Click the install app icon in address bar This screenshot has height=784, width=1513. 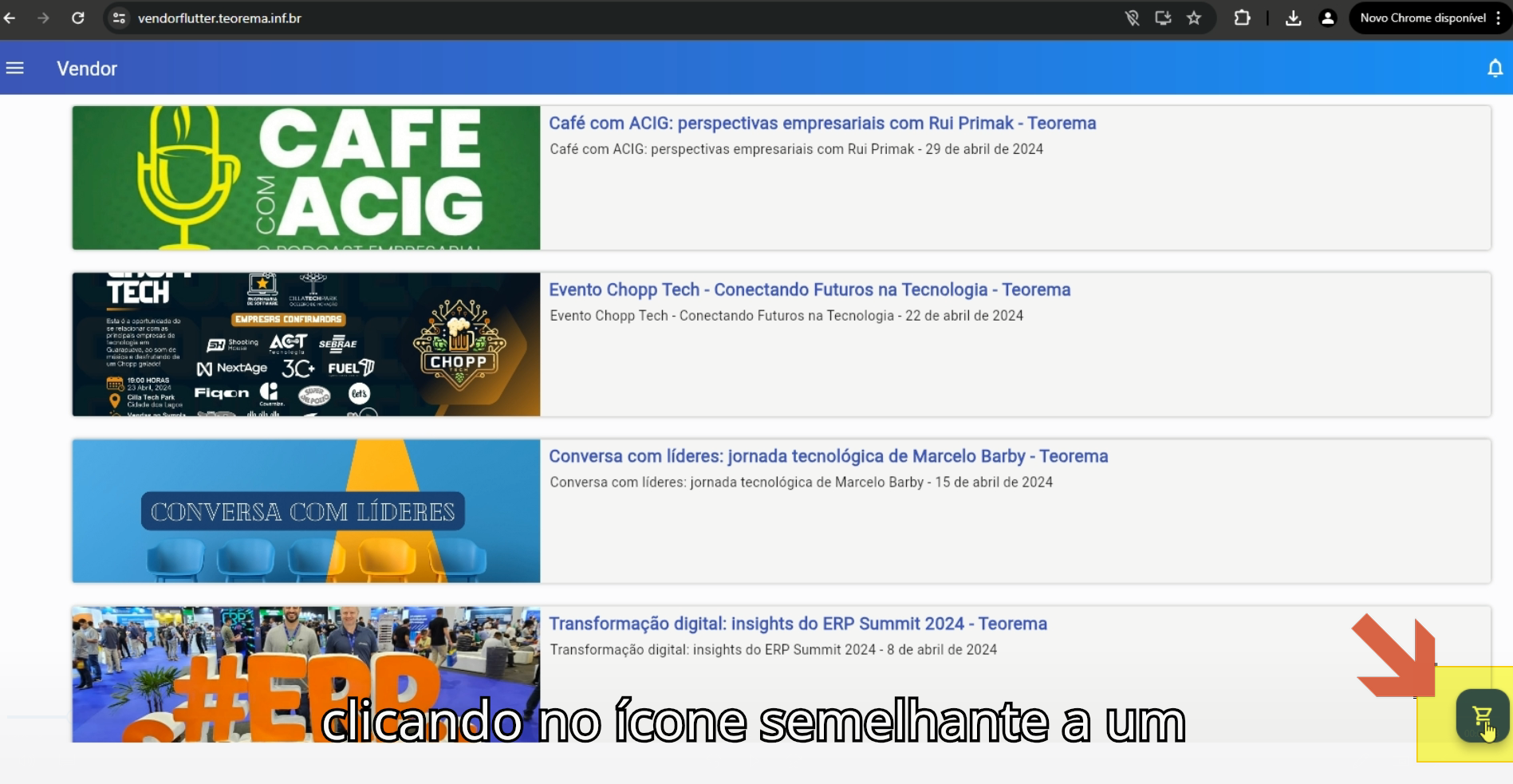coord(1163,18)
